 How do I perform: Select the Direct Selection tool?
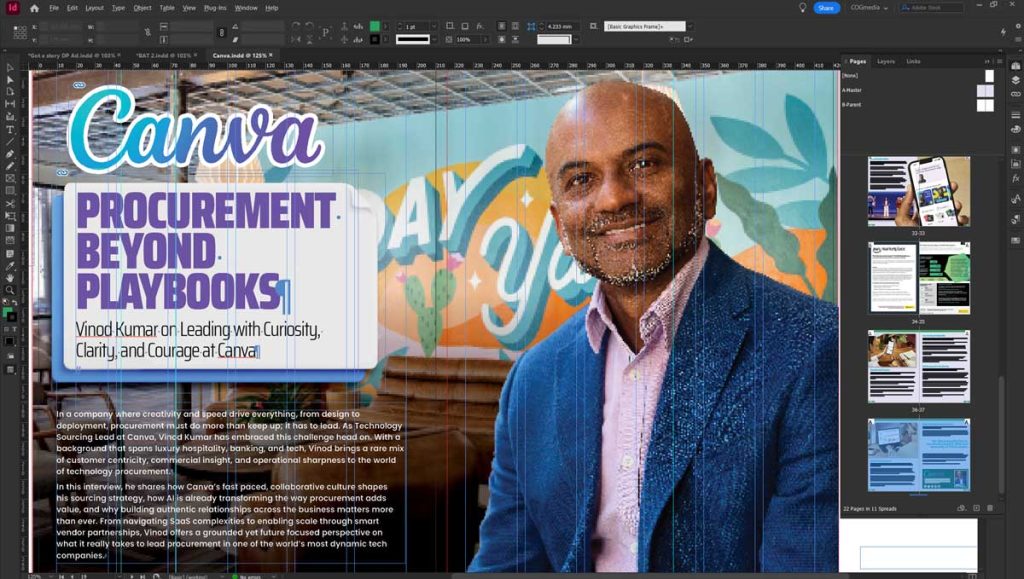click(10, 80)
